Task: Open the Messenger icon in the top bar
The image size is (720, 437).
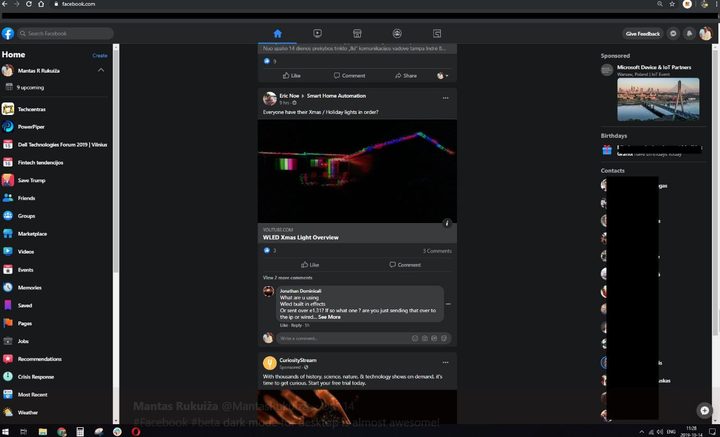Action: pyautogui.click(x=673, y=33)
